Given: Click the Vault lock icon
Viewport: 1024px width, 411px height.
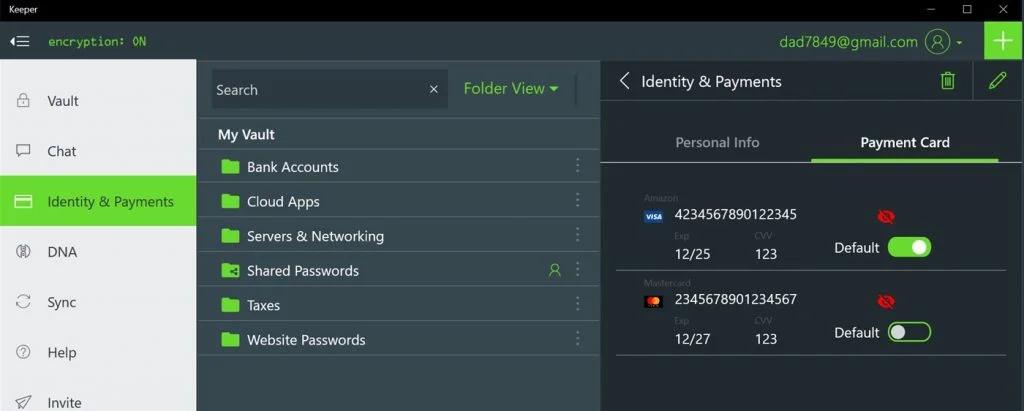Looking at the screenshot, I should pyautogui.click(x=24, y=101).
